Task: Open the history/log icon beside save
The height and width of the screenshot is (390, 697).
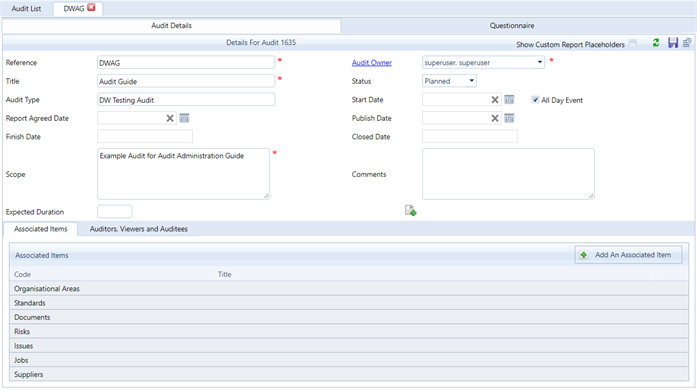Action: coord(687,43)
